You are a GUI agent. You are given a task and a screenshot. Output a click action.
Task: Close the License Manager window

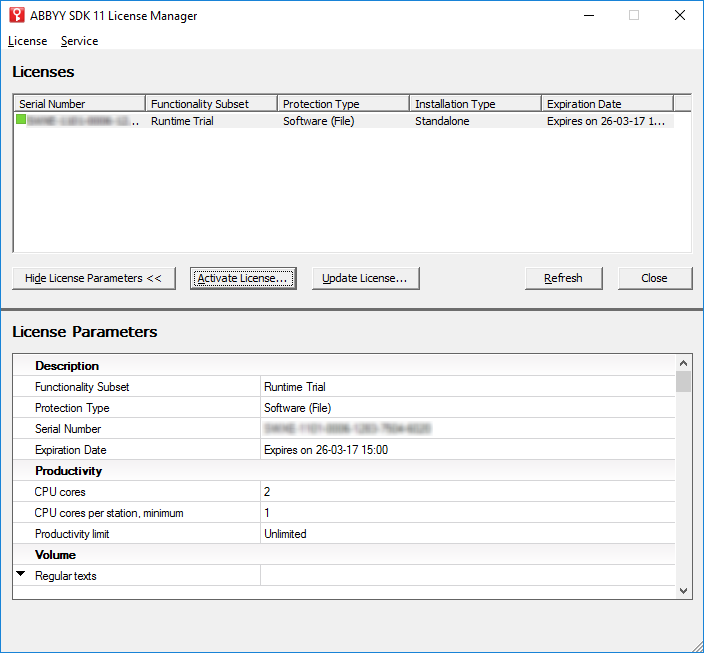680,15
